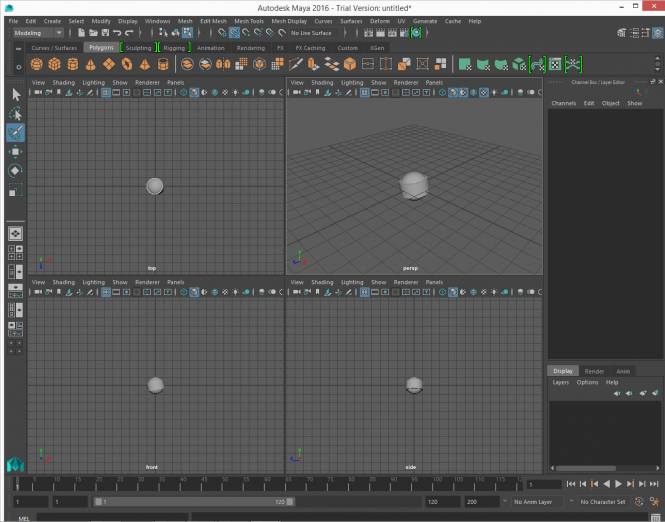The width and height of the screenshot is (665, 522).
Task: Toggle snap to curves in status line
Action: [234, 33]
